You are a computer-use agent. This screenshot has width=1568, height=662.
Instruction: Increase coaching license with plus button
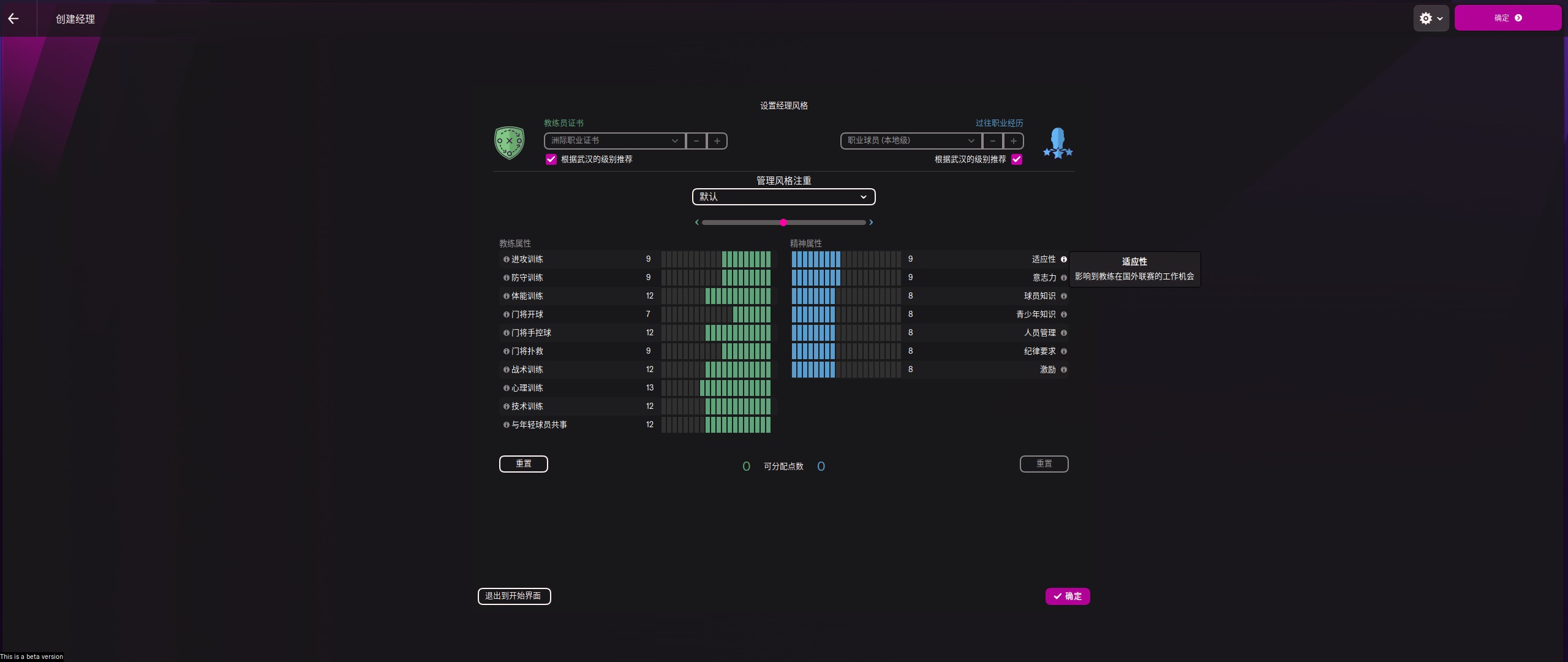[717, 141]
